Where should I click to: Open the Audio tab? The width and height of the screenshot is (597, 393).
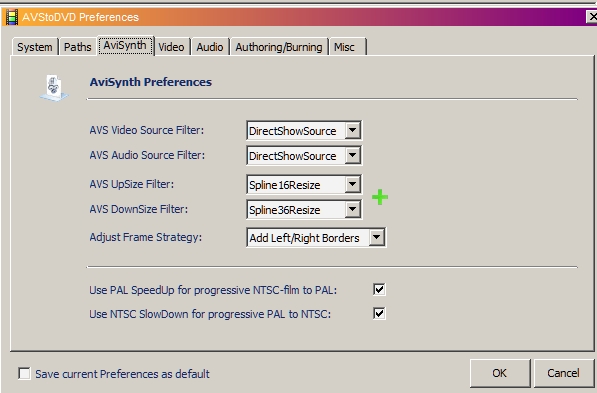pyautogui.click(x=210, y=47)
